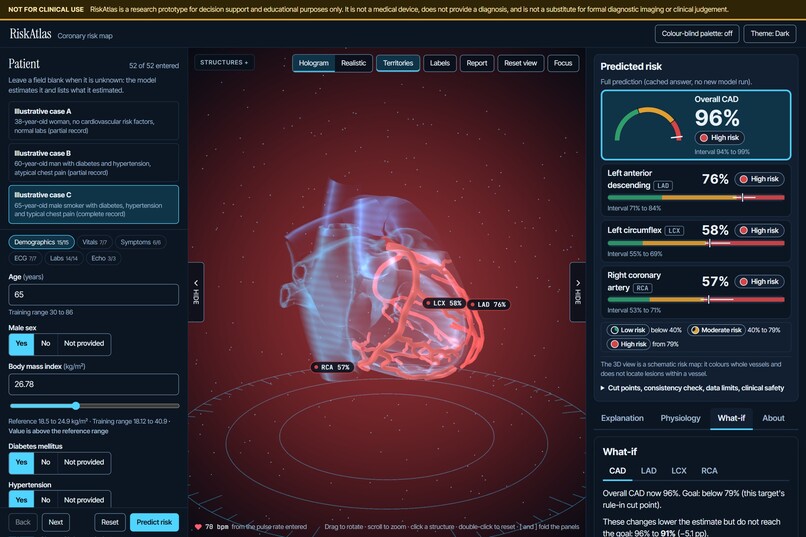Click the LCX abbreviation tag
The image size is (806, 537).
(674, 231)
